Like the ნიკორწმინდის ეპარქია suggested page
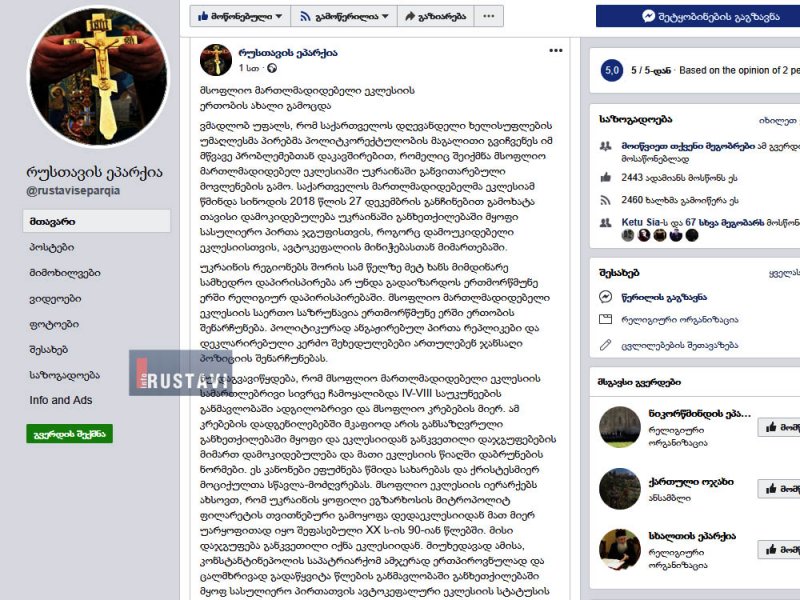Image resolution: width=800 pixels, height=600 pixels. (x=779, y=427)
